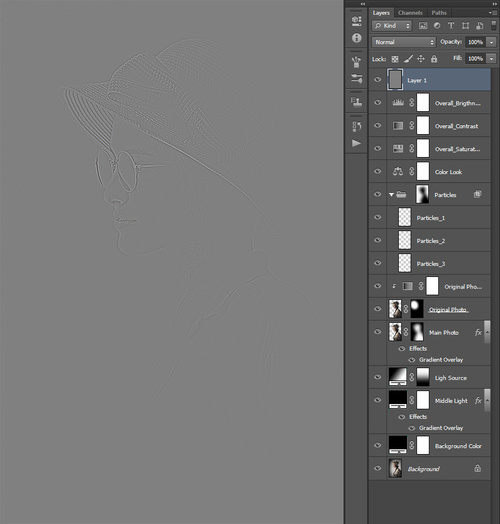
Task: Lock transparent pixels icon
Action: click(395, 59)
